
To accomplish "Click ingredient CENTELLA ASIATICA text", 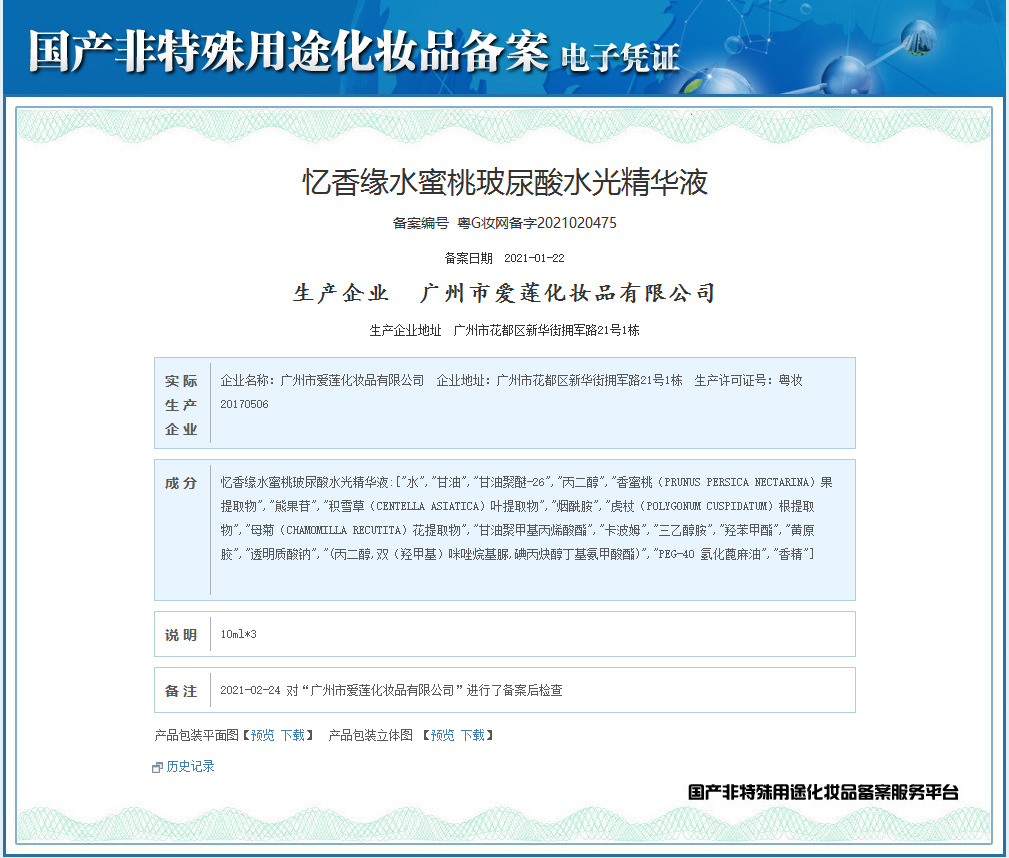I will point(427,507).
